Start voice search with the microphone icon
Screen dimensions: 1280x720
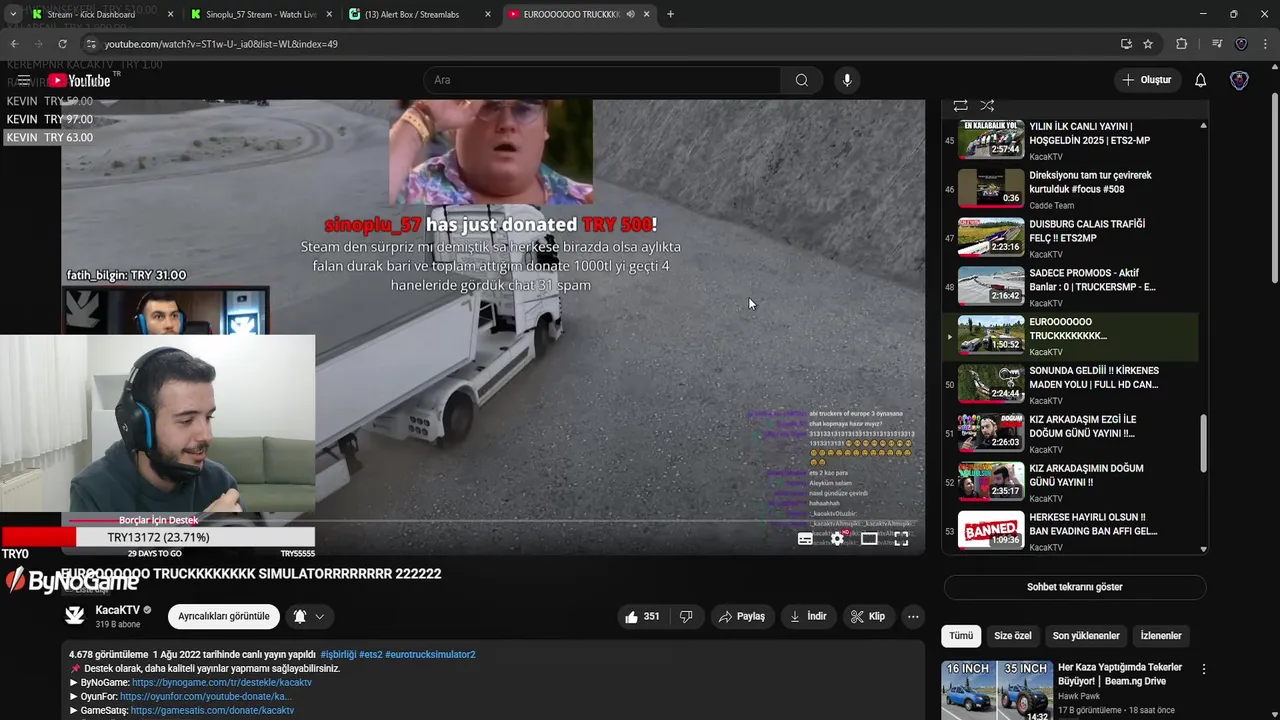click(x=847, y=80)
